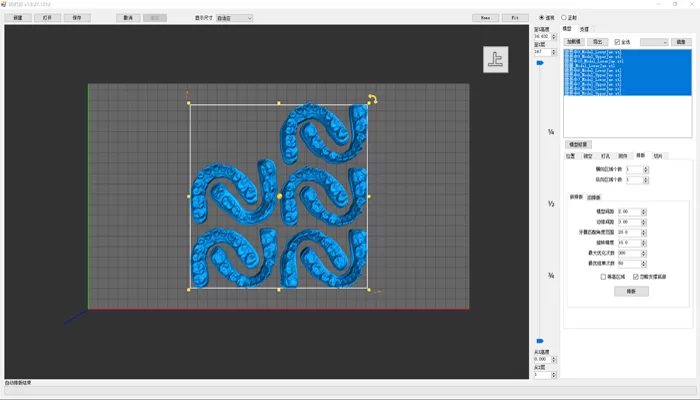The image size is (700, 400).
Task: Enable the 堆叠区域 checkbox
Action: click(603, 276)
